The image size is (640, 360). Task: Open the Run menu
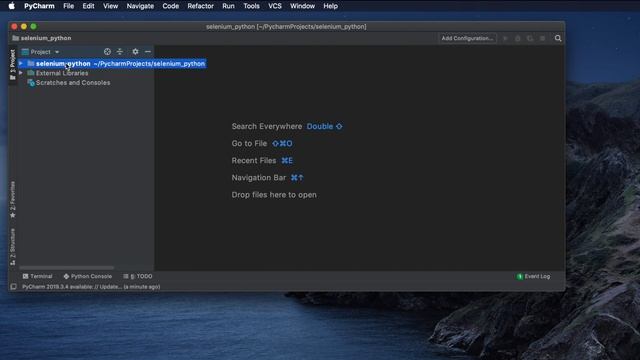click(228, 6)
